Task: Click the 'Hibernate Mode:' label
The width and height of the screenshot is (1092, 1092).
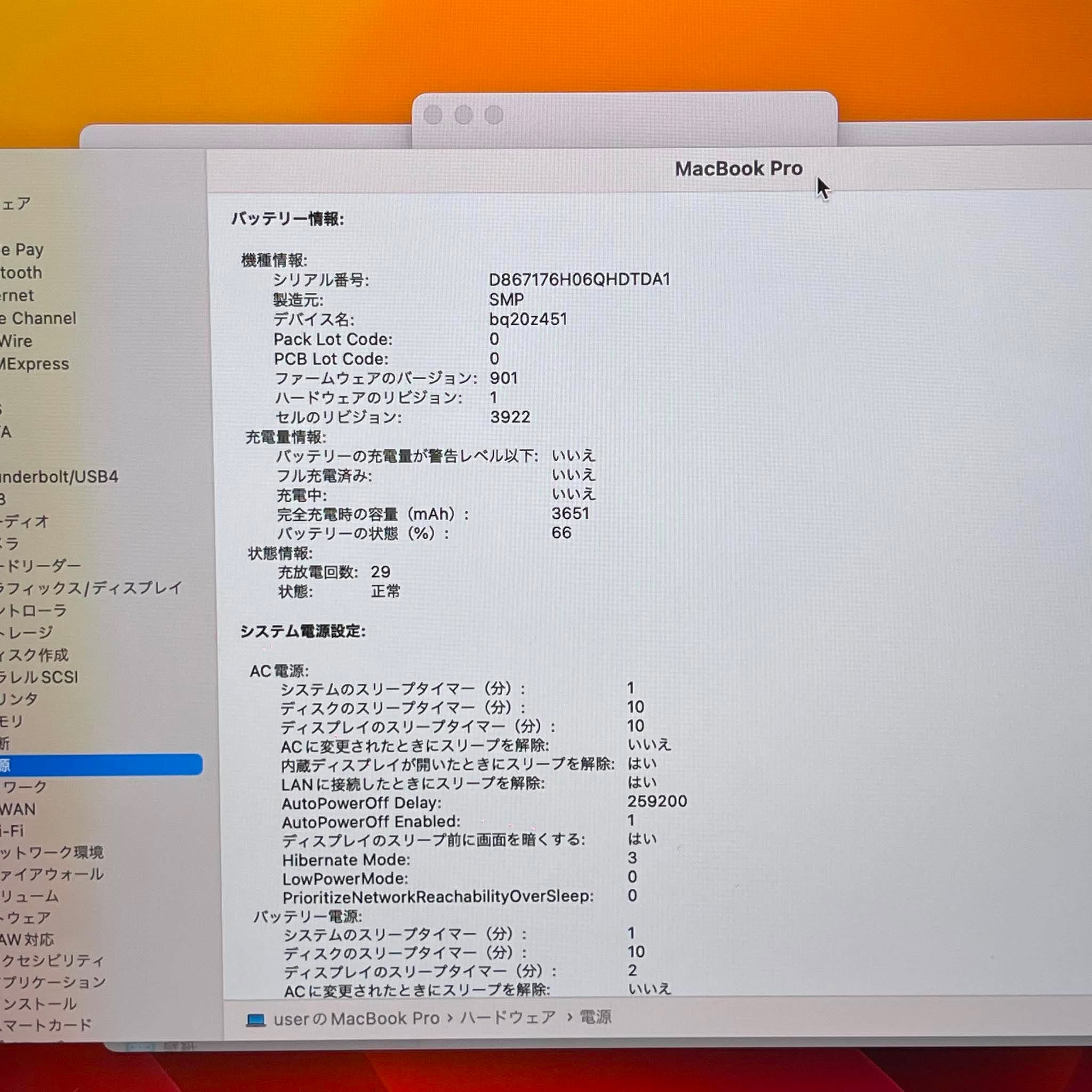Action: [347, 860]
